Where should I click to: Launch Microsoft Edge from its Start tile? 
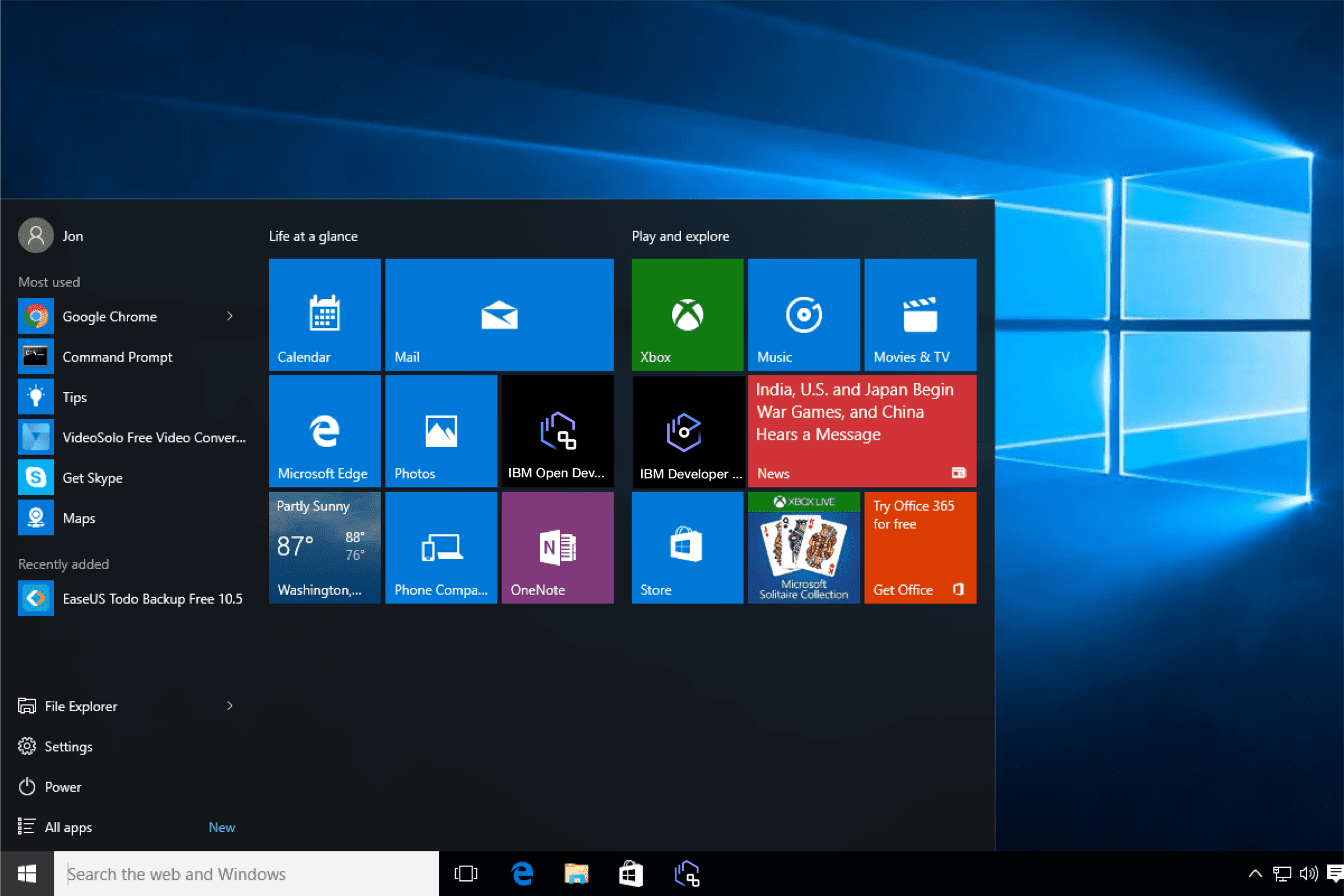[x=324, y=432]
